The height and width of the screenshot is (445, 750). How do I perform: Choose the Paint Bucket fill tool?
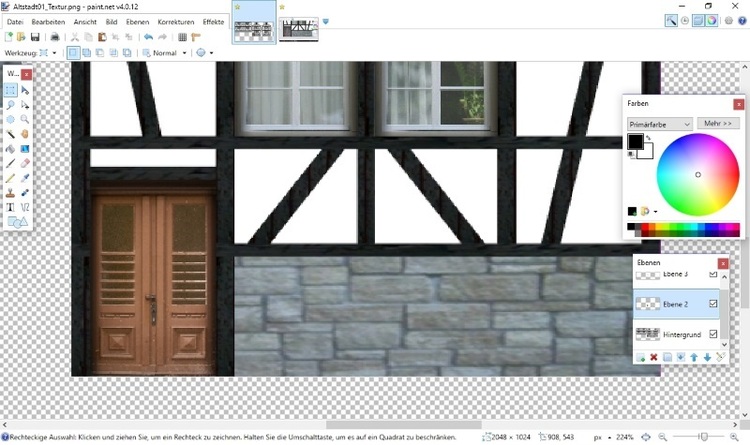(11, 149)
